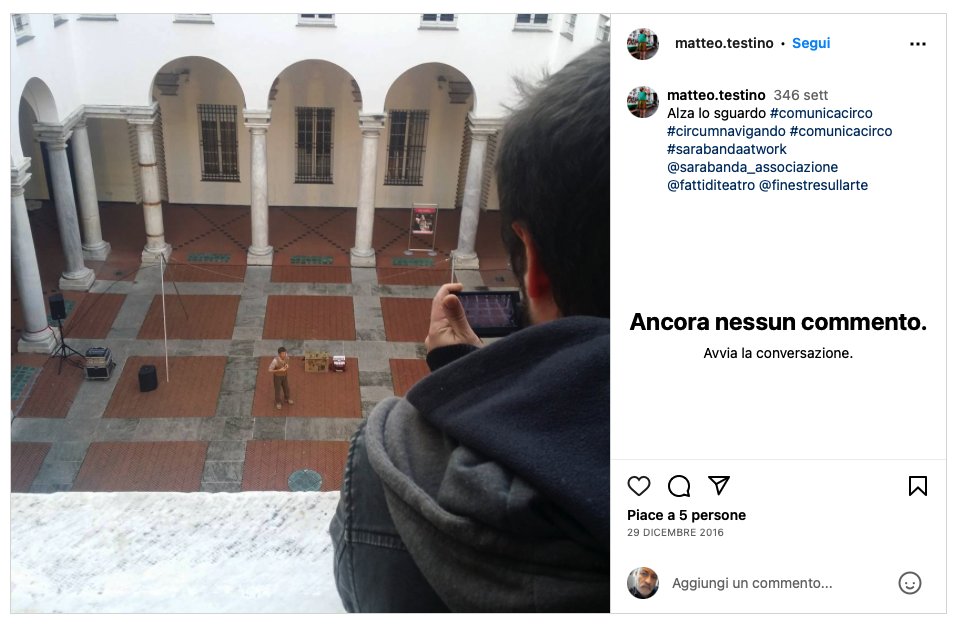
Task: View who liked: Piace a 5 persone
Action: click(x=686, y=515)
